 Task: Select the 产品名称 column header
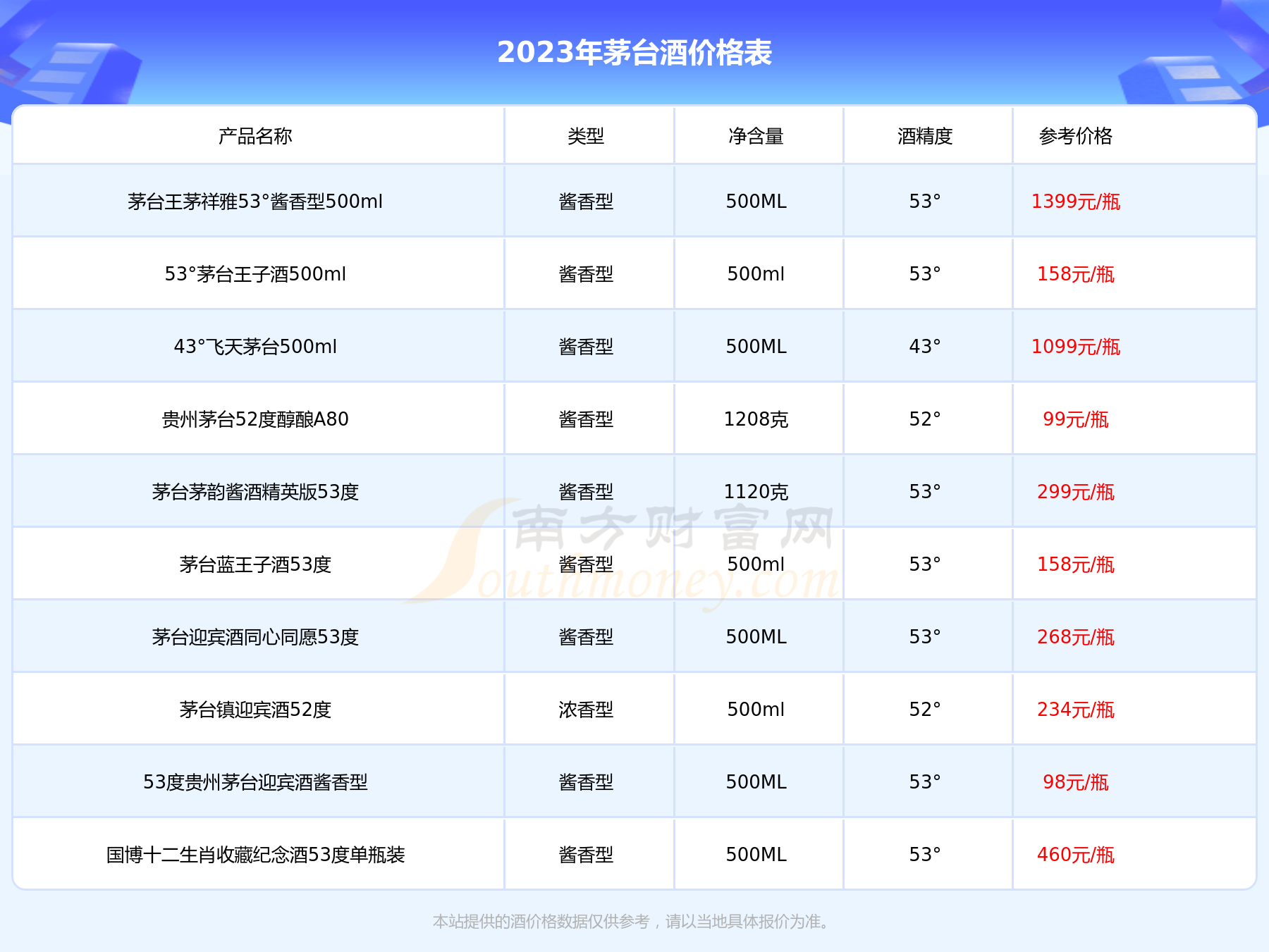pos(255,136)
